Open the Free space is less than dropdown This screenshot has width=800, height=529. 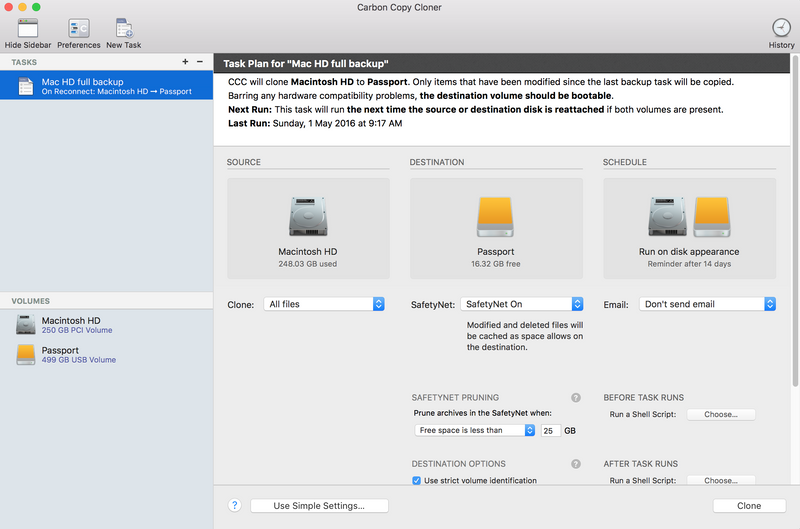click(475, 430)
